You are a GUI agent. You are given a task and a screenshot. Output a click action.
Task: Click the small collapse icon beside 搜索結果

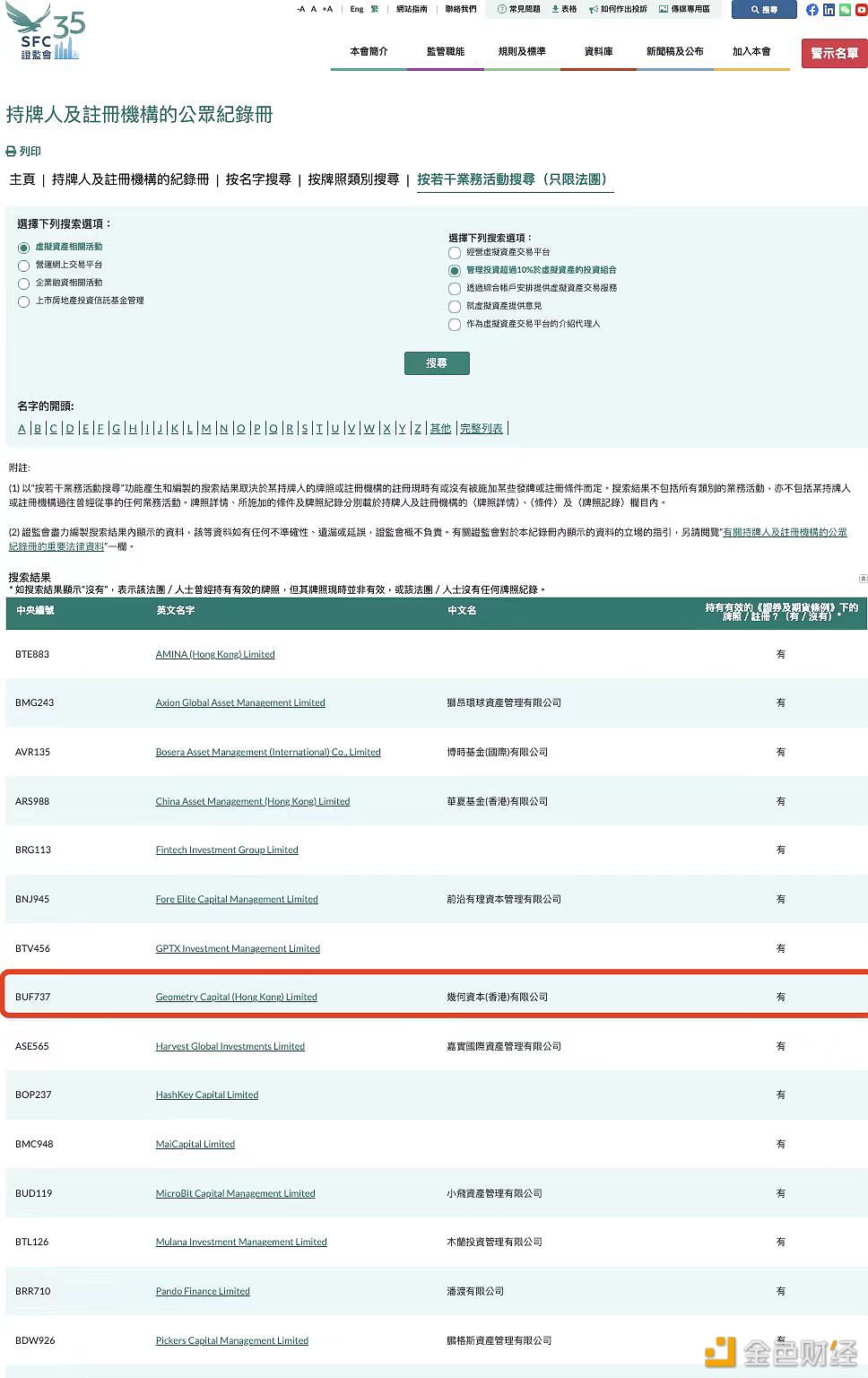point(863,579)
